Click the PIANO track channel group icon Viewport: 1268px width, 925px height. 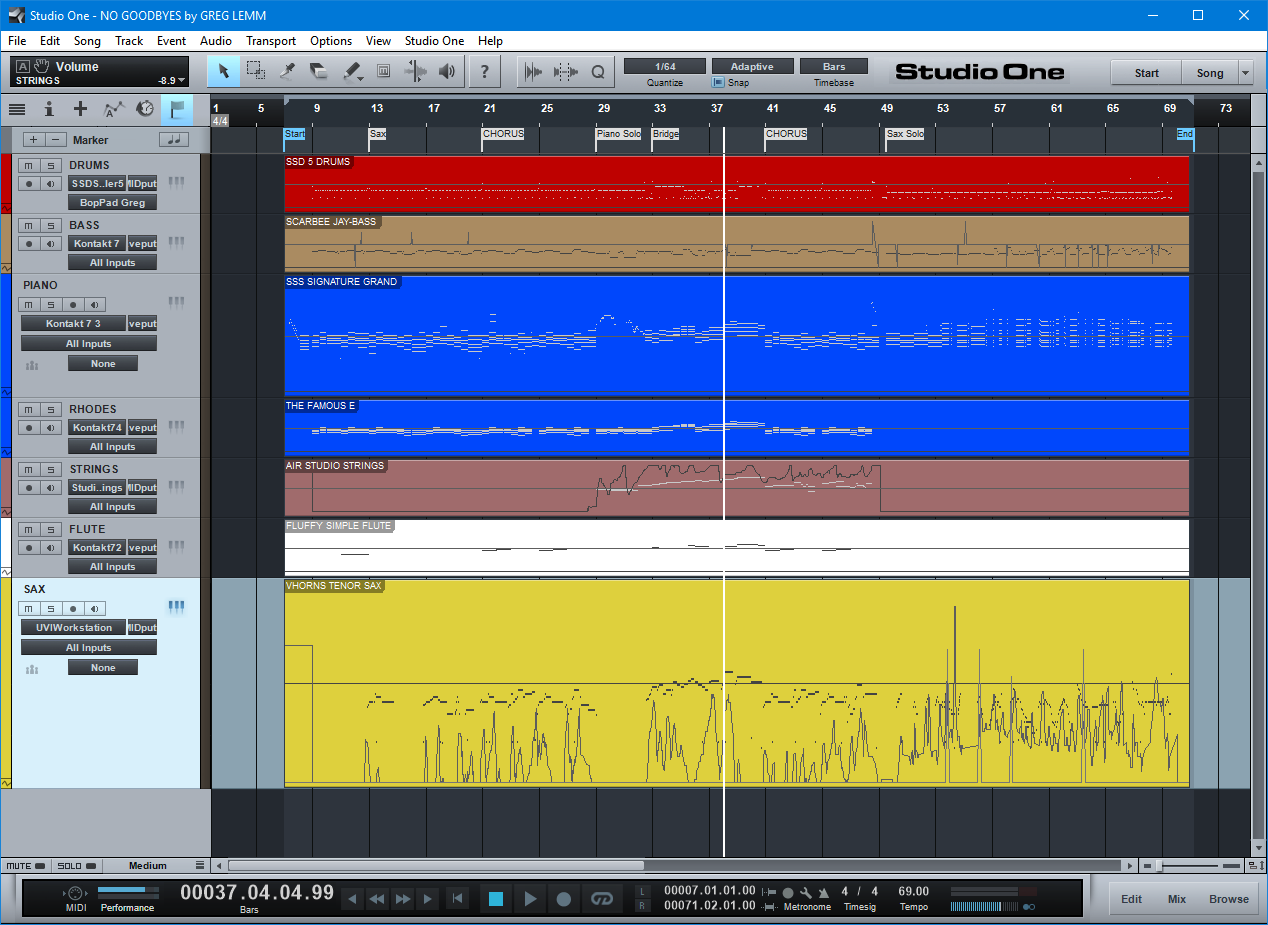(x=32, y=365)
